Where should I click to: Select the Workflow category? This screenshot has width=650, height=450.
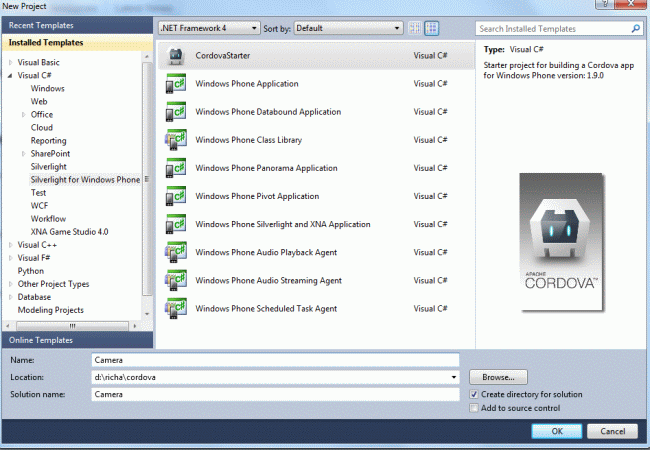click(49, 219)
